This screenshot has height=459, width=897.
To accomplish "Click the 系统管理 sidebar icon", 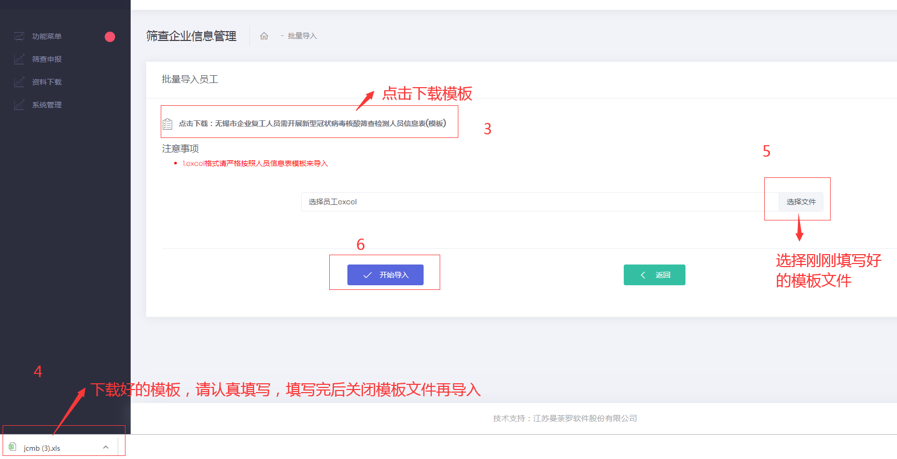I will 19,105.
